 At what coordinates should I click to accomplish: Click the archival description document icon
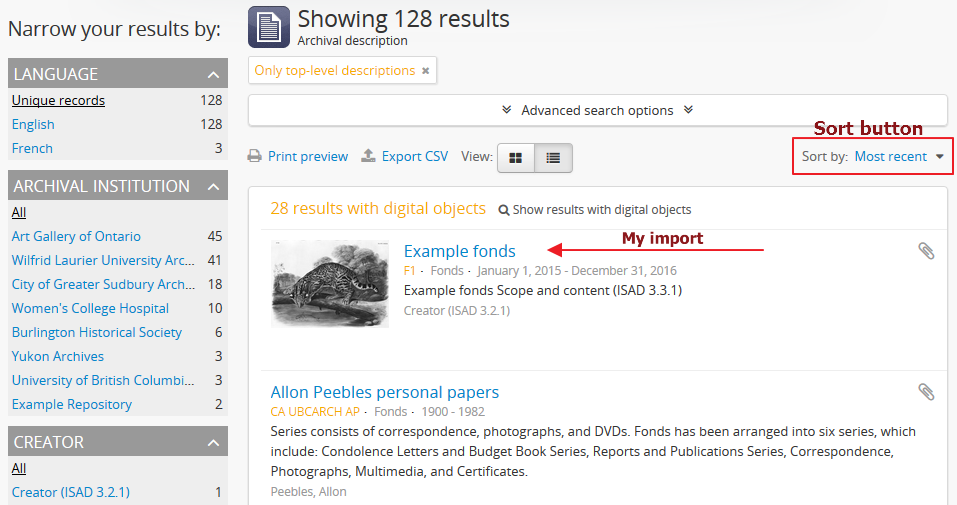pos(268,27)
